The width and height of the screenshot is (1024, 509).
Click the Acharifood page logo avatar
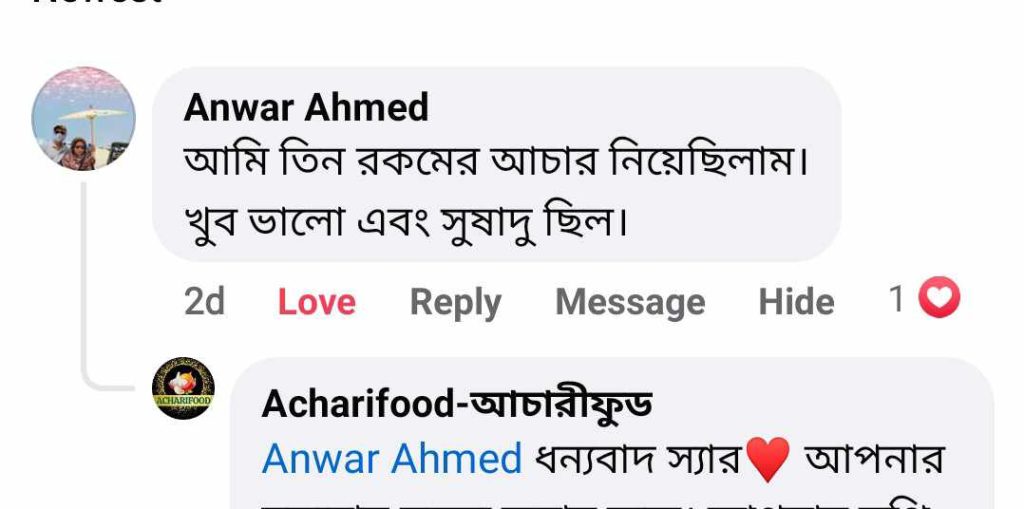(x=184, y=388)
